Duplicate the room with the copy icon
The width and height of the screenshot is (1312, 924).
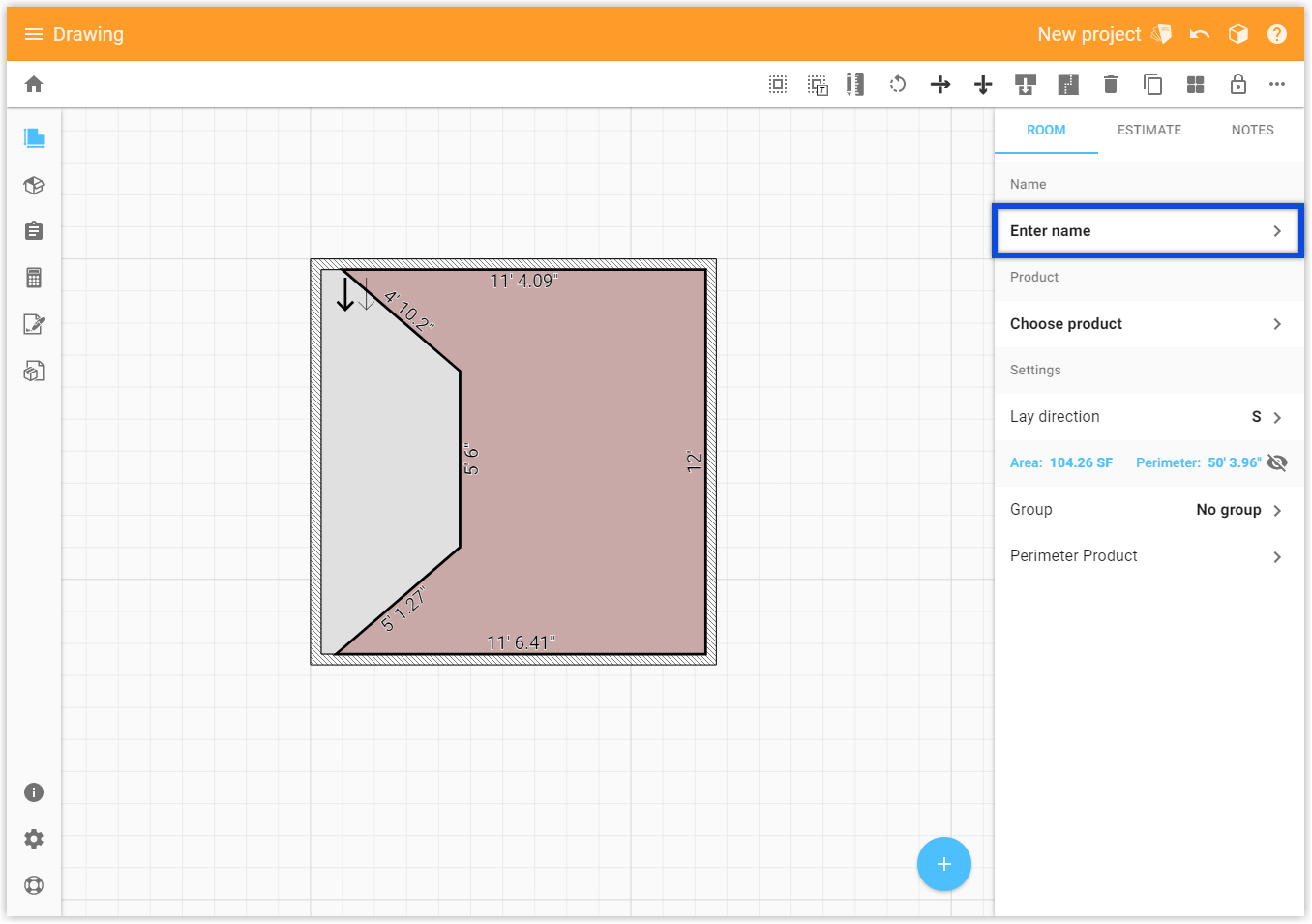(x=1153, y=84)
